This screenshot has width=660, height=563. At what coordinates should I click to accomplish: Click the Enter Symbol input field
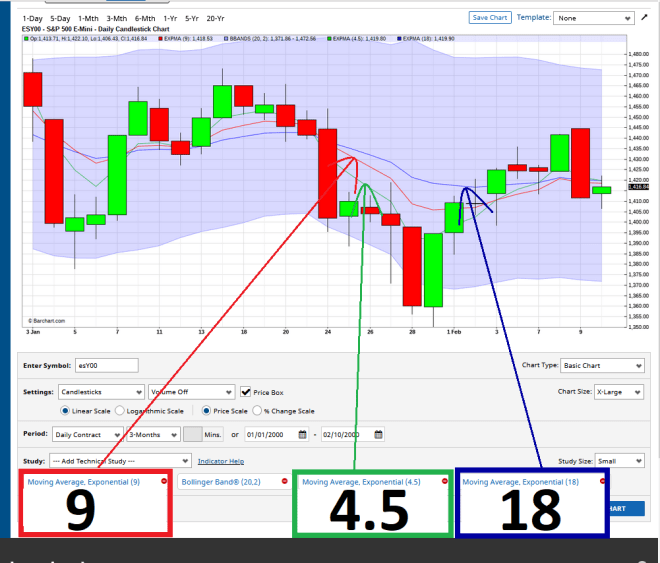pyautogui.click(x=107, y=365)
